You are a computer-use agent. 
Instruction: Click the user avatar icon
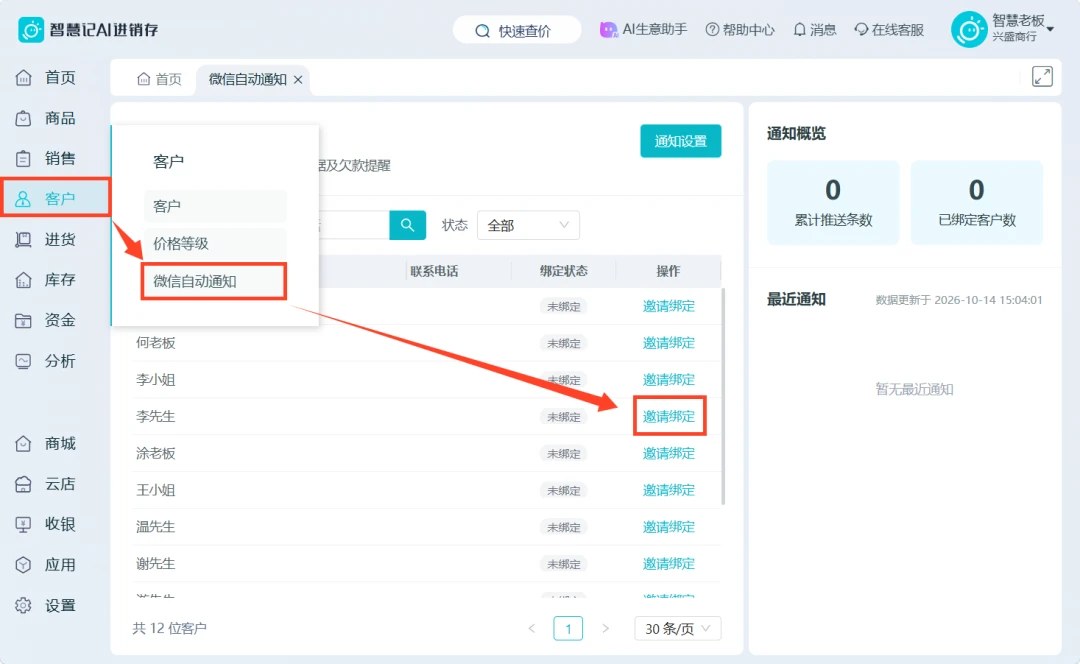[969, 30]
